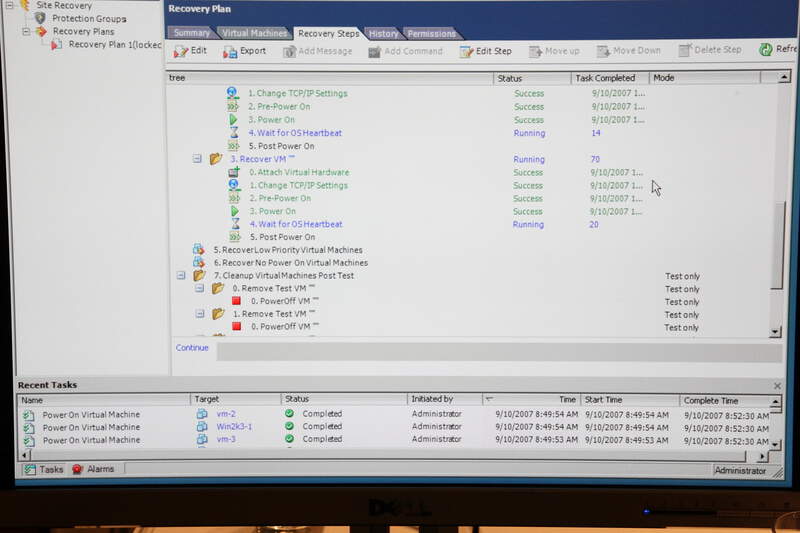
Task: Click the Continue link
Action: pos(192,347)
